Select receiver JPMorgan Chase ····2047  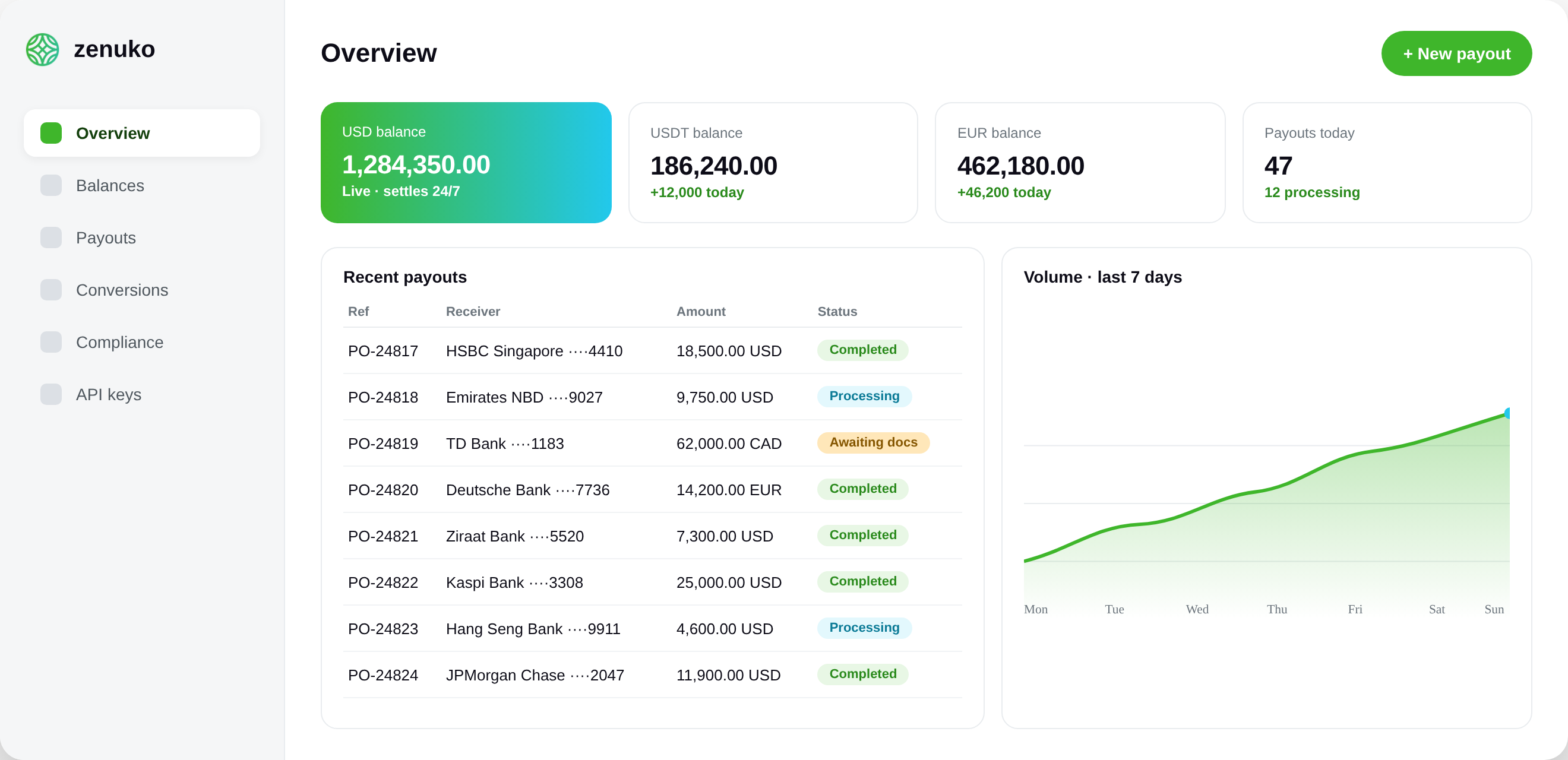tap(535, 675)
